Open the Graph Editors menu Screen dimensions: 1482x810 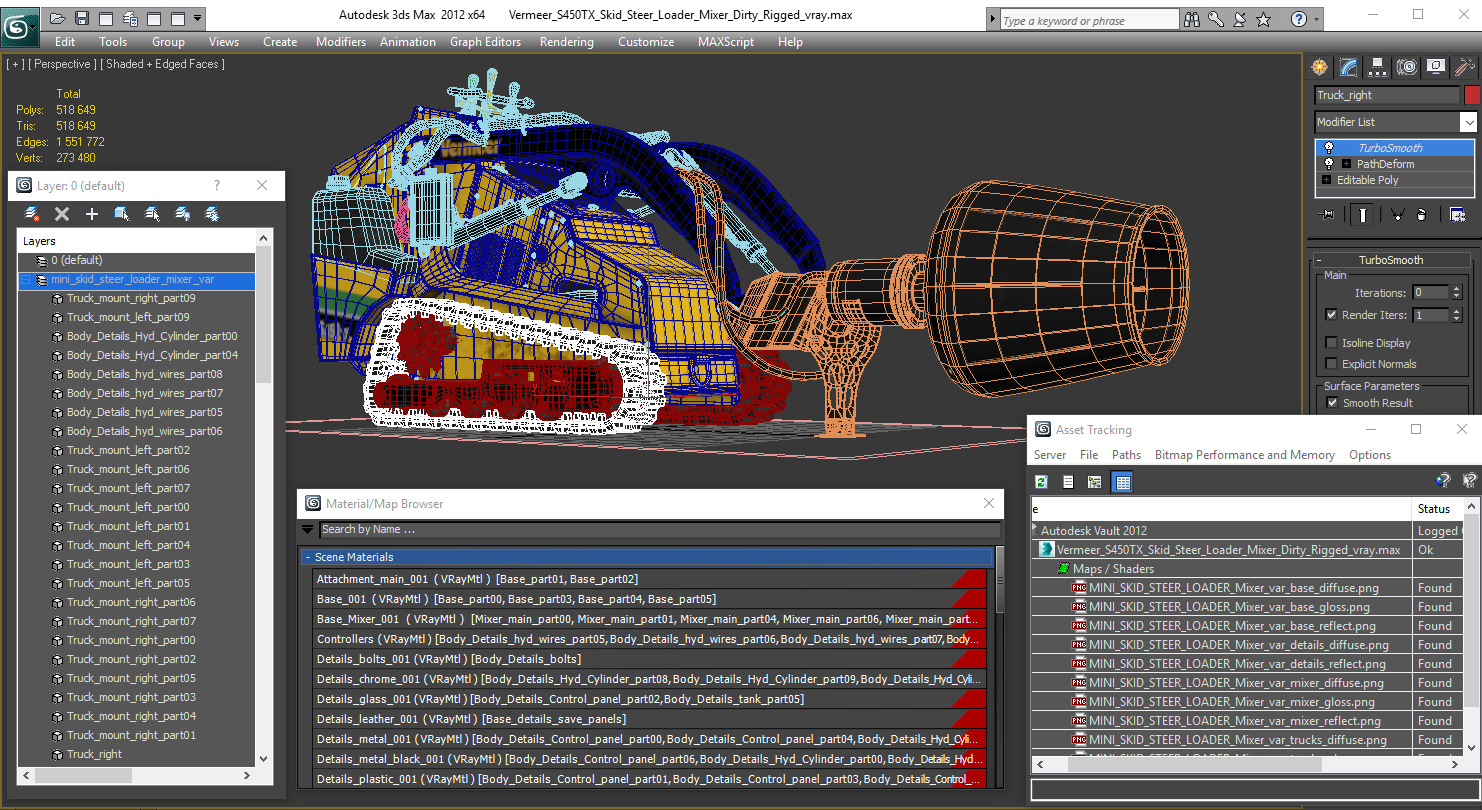(x=485, y=42)
